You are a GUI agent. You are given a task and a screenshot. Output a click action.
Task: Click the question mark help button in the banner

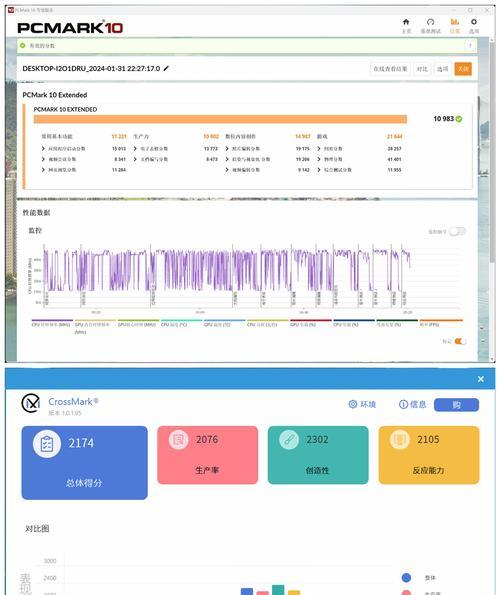470,46
